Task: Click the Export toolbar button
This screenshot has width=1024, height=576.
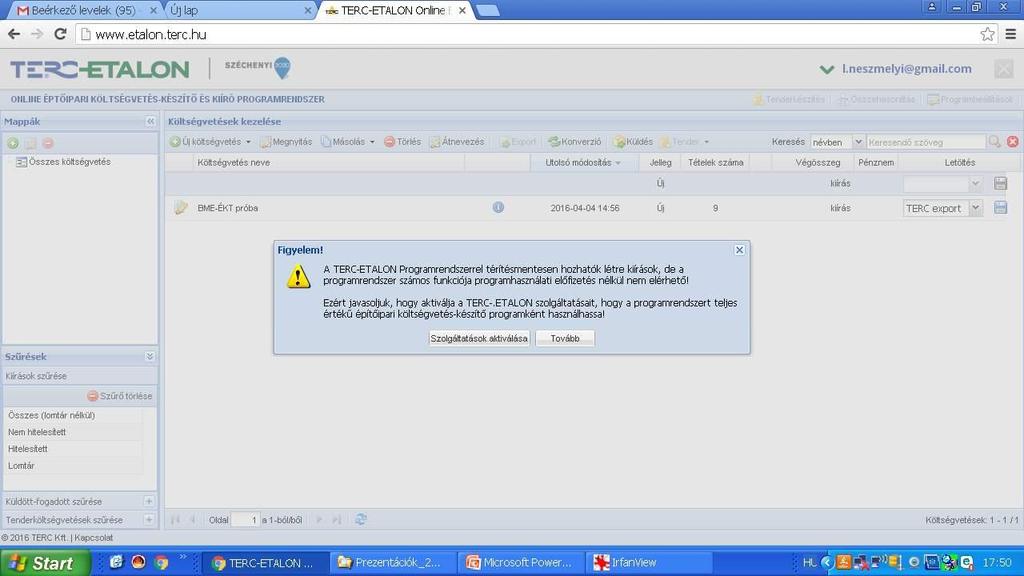Action: [x=518, y=142]
